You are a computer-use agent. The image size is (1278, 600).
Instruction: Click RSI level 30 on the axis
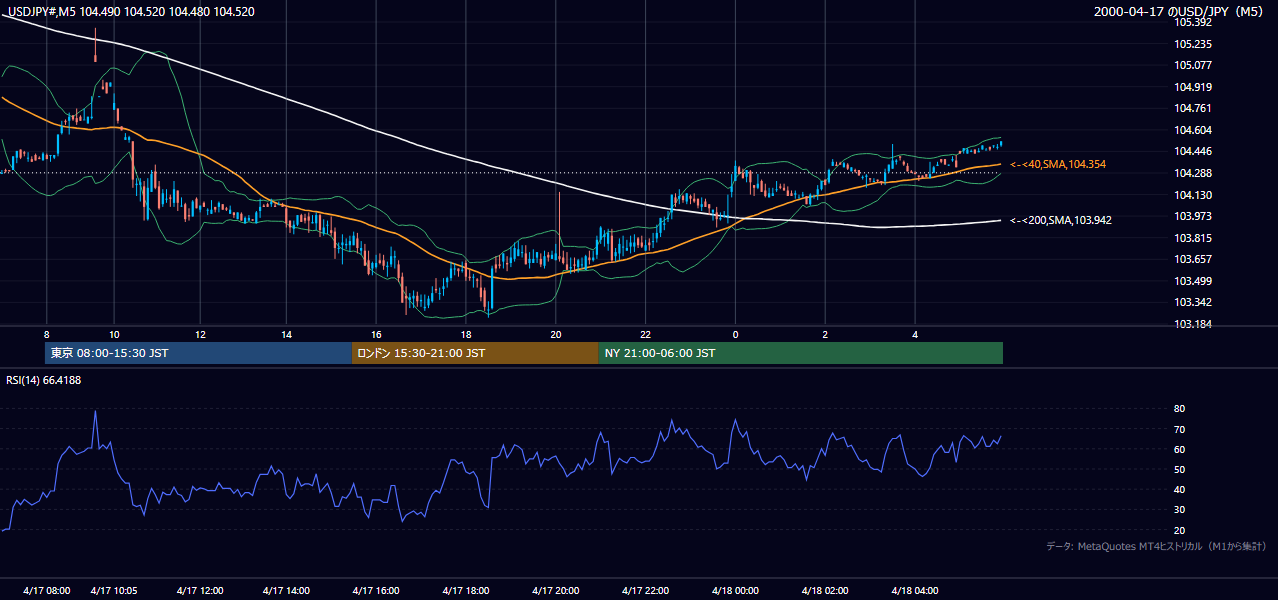(x=1180, y=510)
